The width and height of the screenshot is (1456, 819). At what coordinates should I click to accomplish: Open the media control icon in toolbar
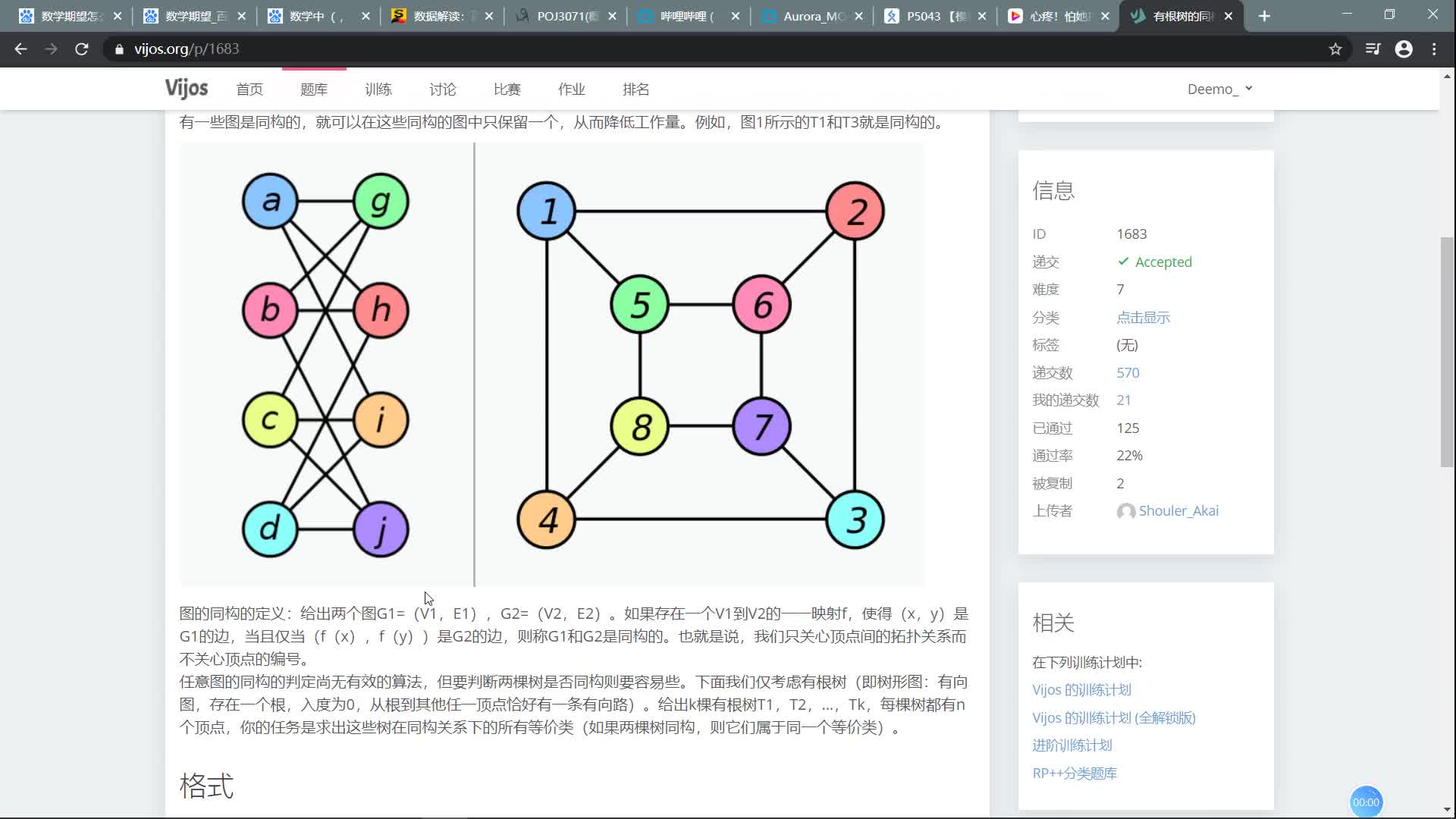1373,49
